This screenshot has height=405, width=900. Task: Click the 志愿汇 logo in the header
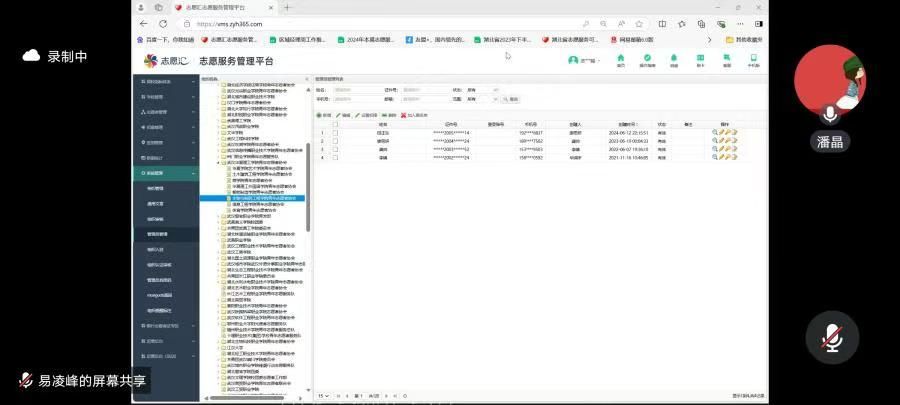(x=164, y=61)
